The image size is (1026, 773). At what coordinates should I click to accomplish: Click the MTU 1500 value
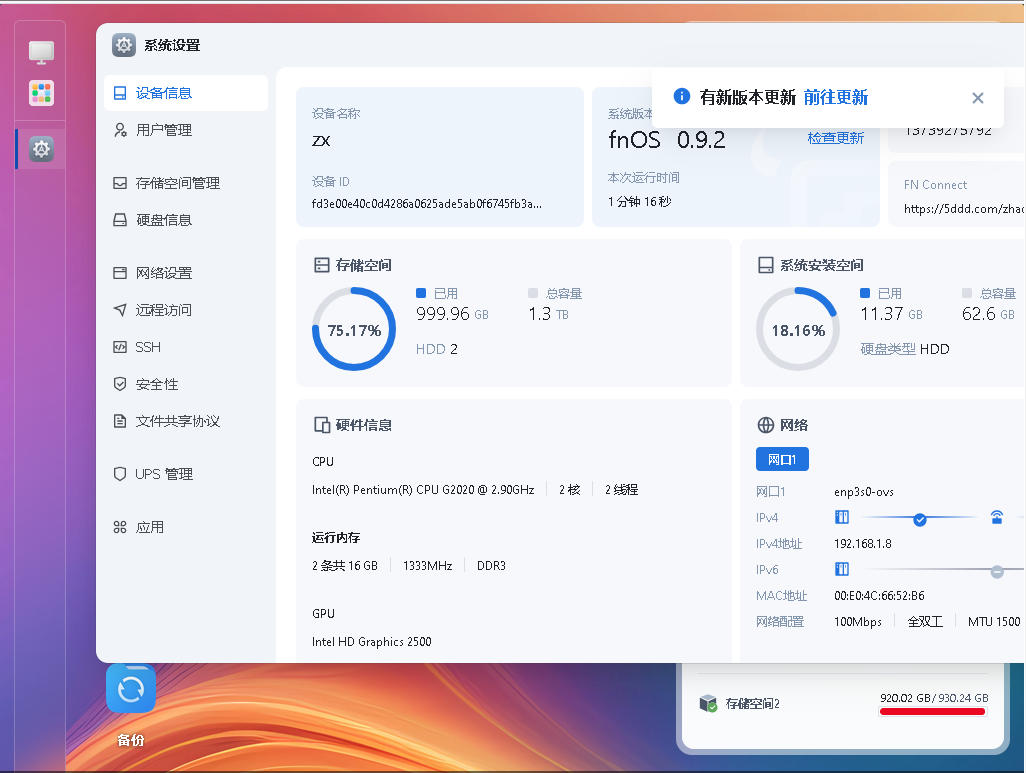tap(994, 622)
